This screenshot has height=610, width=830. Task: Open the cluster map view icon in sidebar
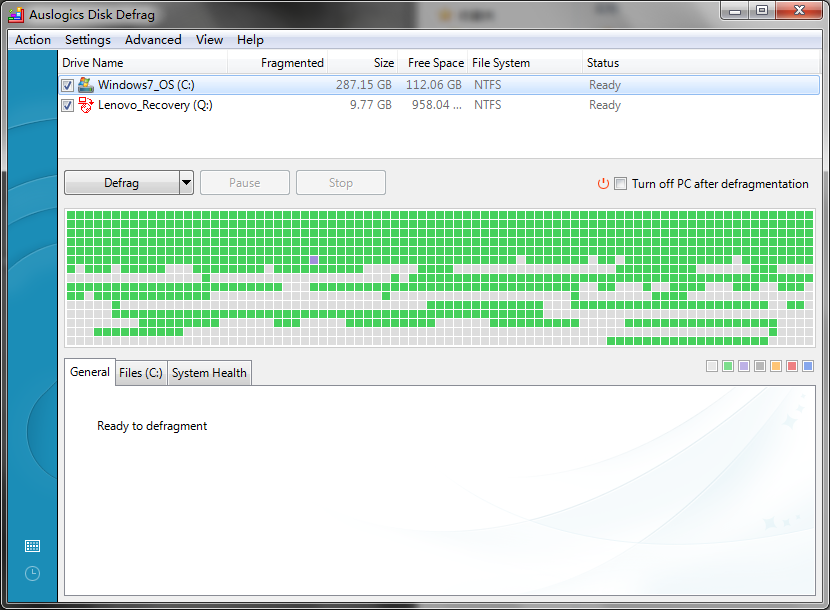32,546
